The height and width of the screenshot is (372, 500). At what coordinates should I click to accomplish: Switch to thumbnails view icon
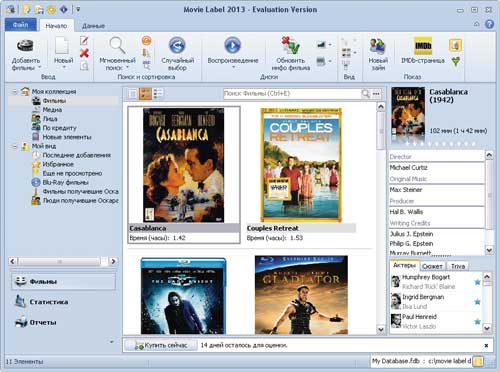click(145, 94)
